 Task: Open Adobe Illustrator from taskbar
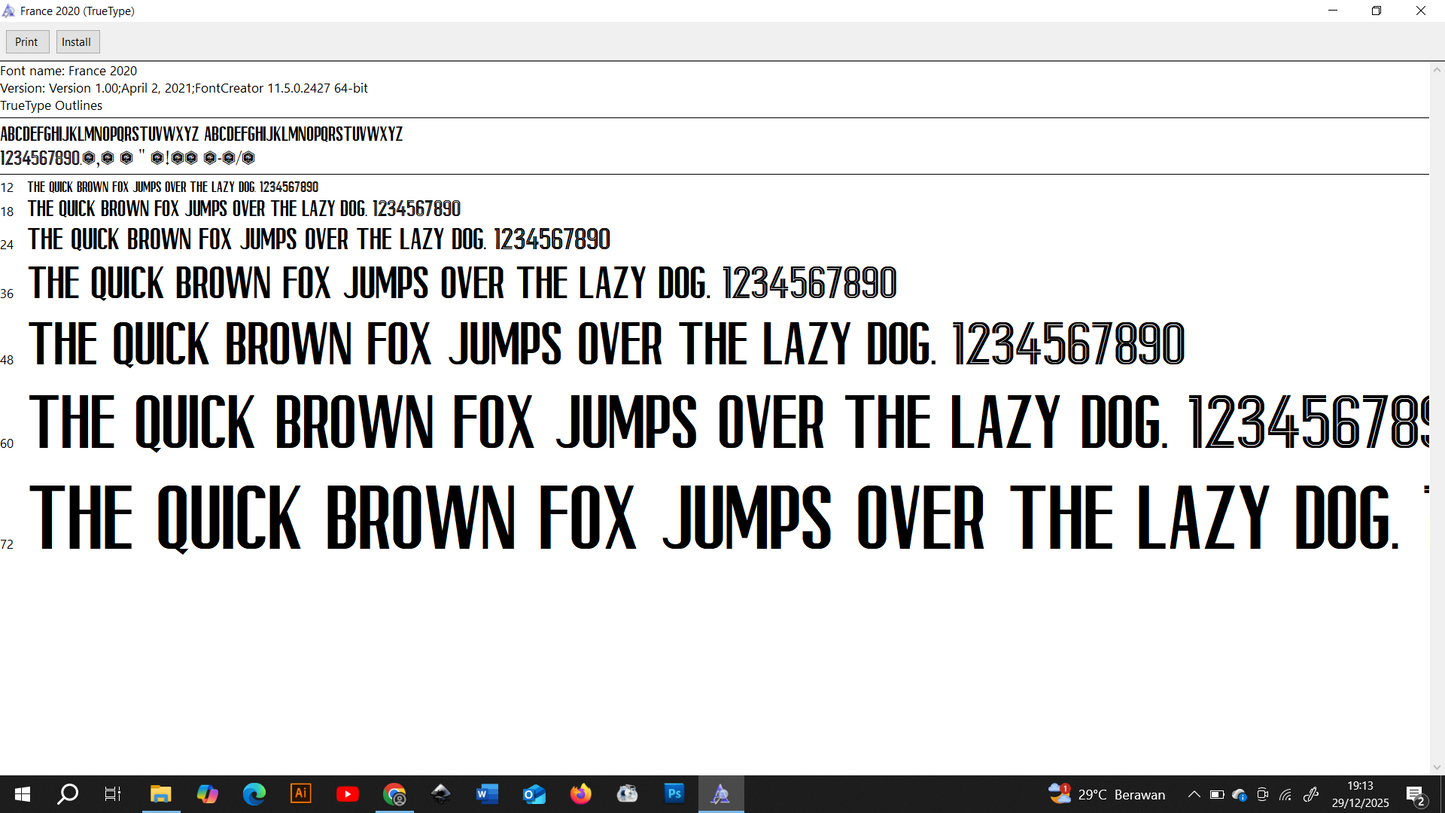[300, 794]
